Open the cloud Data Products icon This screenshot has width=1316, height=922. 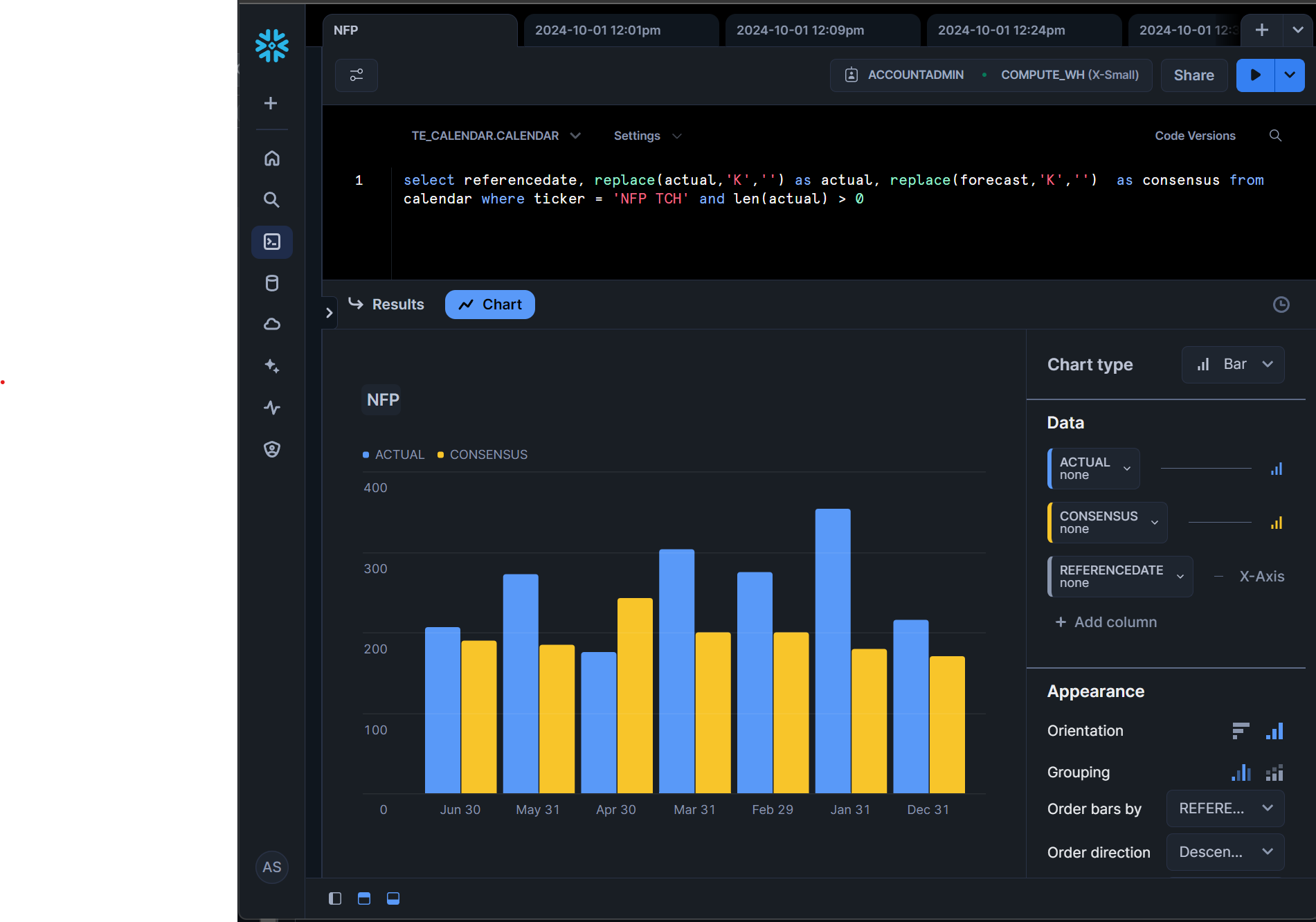[272, 324]
